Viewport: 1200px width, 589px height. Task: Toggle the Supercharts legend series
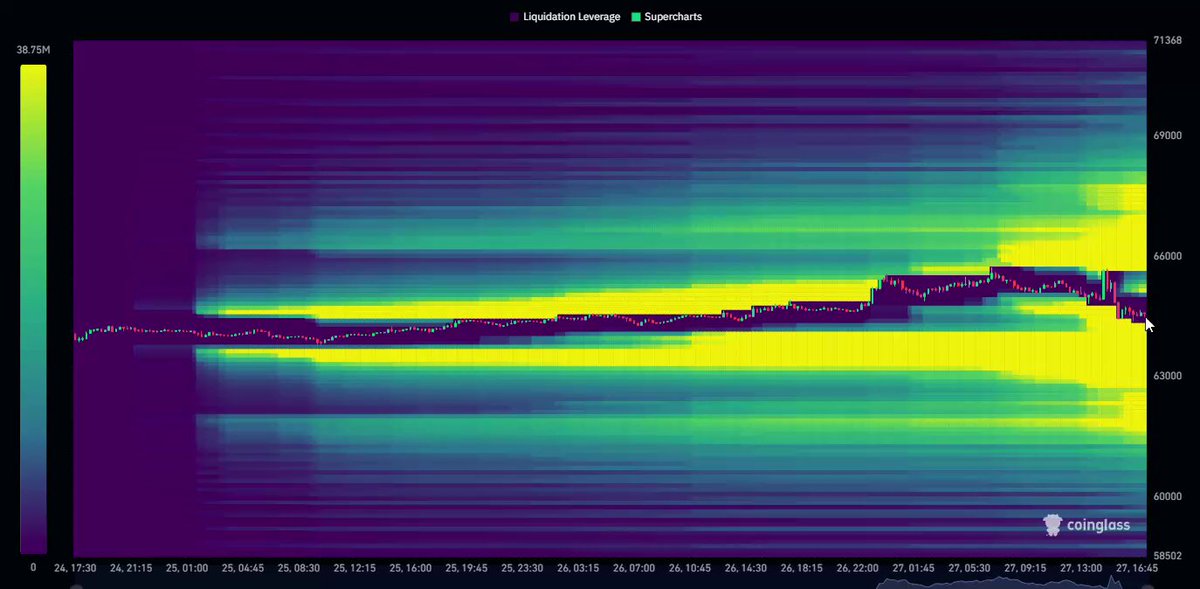point(665,17)
